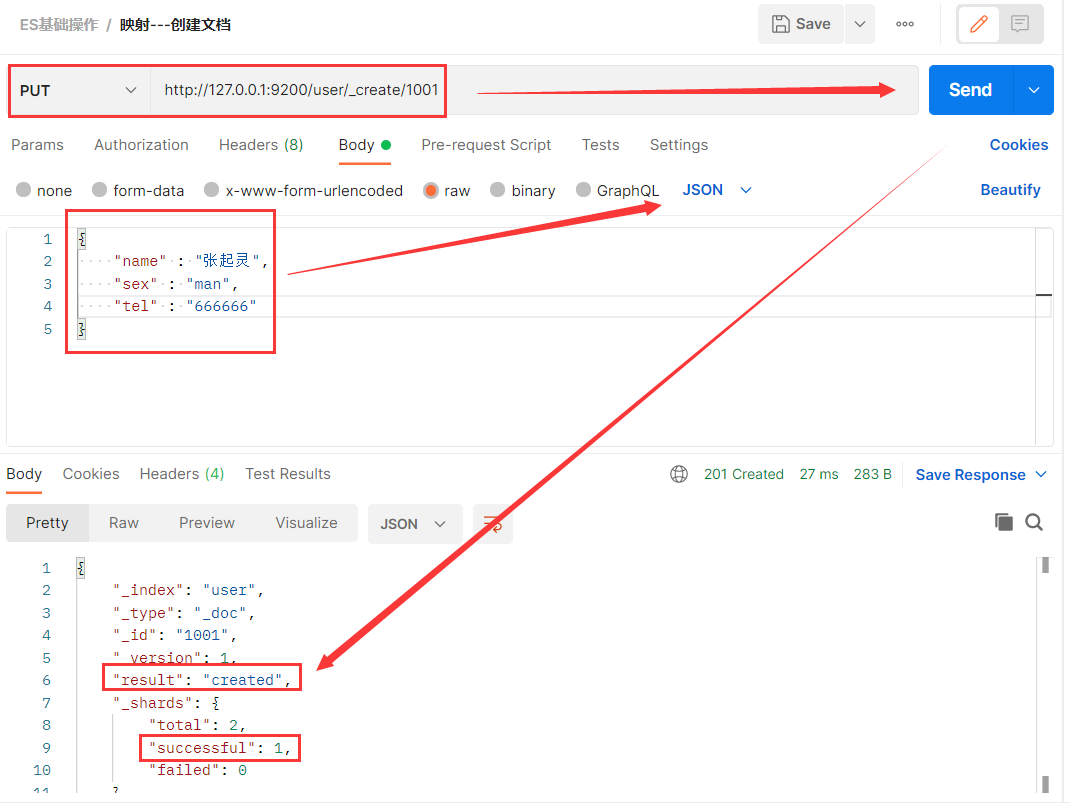The height and width of the screenshot is (803, 1070).
Task: Expand the Send button options arrow
Action: click(x=1034, y=90)
